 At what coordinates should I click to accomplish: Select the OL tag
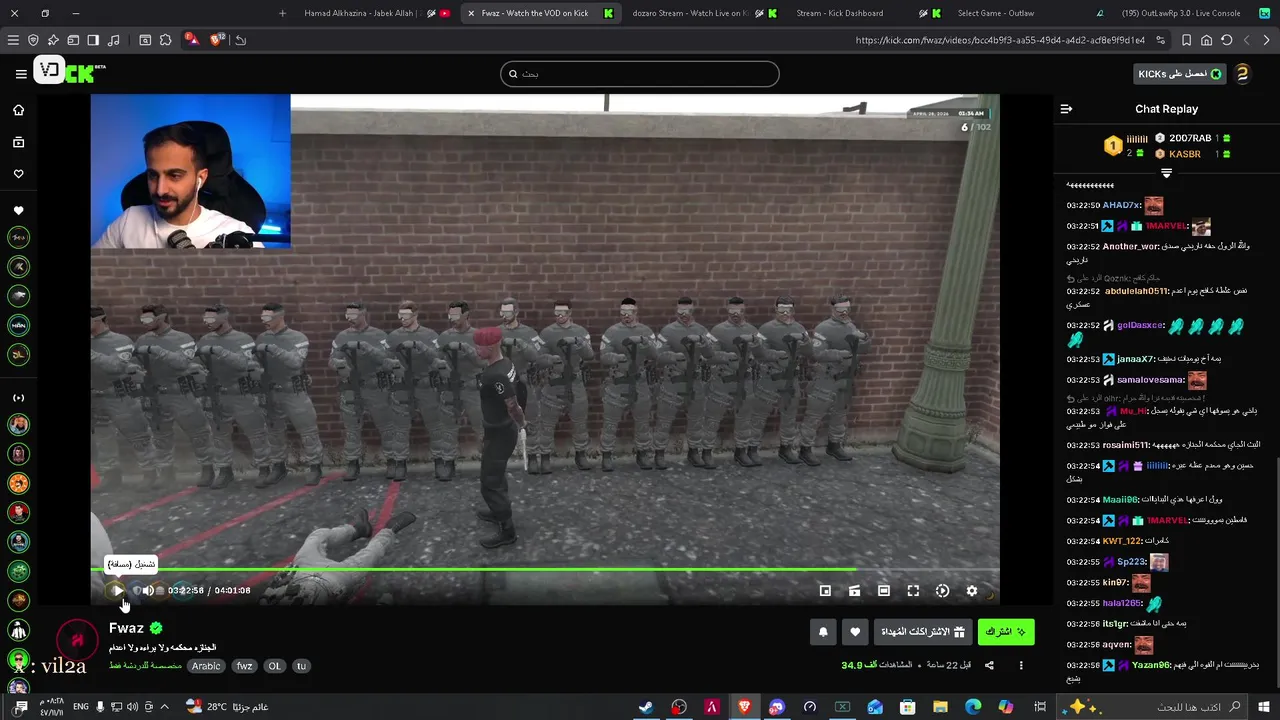click(274, 666)
